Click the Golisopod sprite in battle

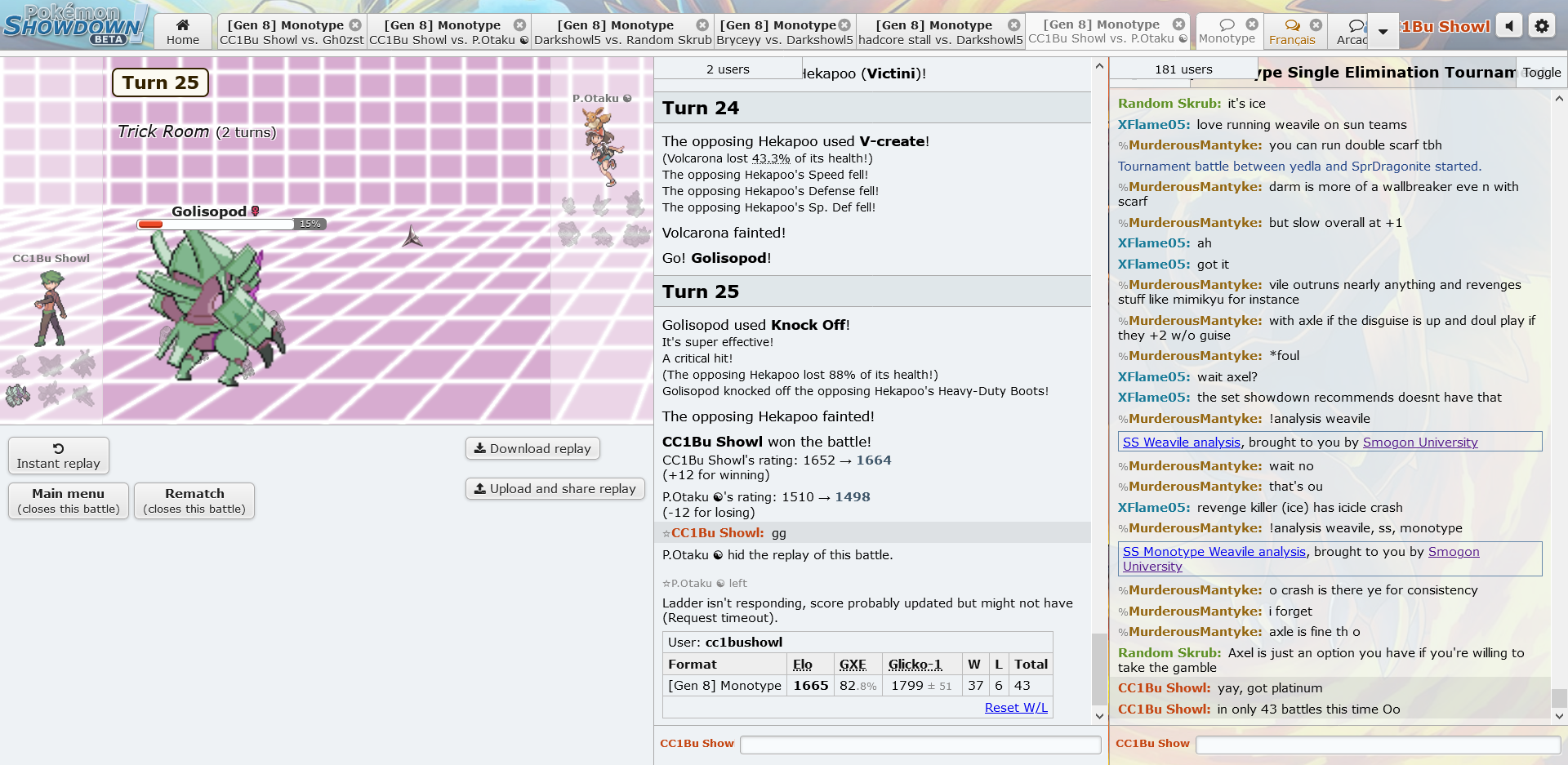pyautogui.click(x=212, y=310)
